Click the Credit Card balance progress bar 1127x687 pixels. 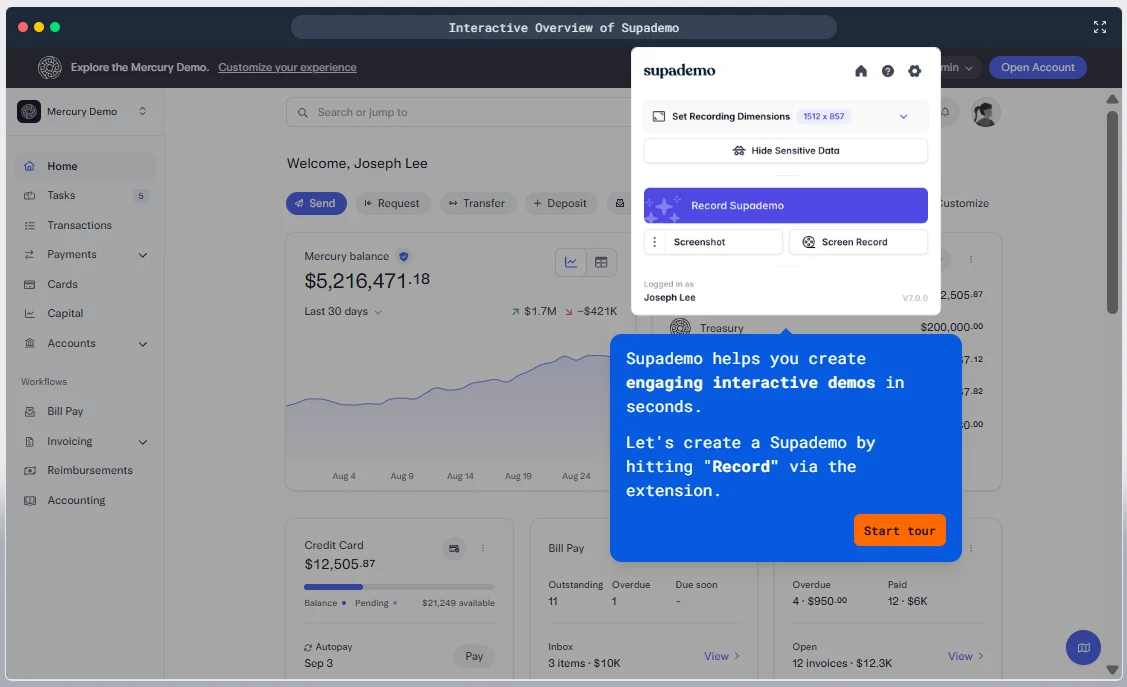point(399,587)
